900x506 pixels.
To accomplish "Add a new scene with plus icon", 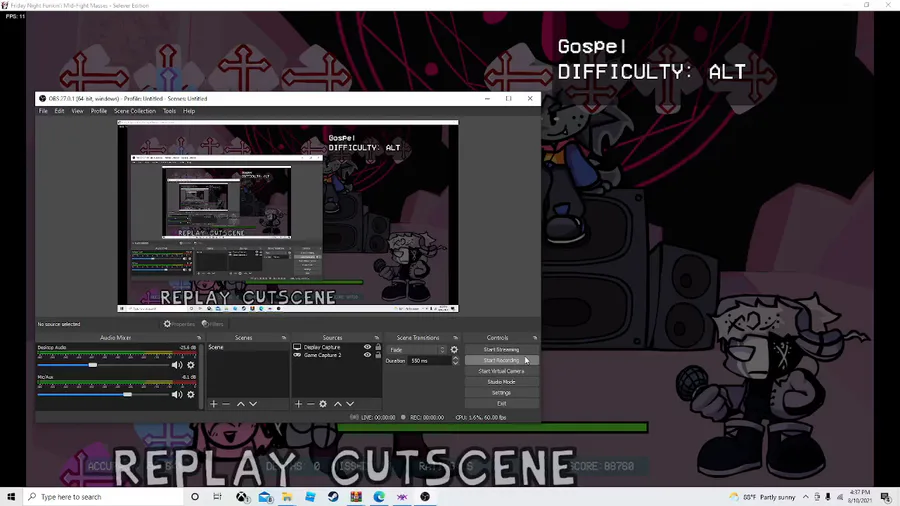I will (214, 404).
